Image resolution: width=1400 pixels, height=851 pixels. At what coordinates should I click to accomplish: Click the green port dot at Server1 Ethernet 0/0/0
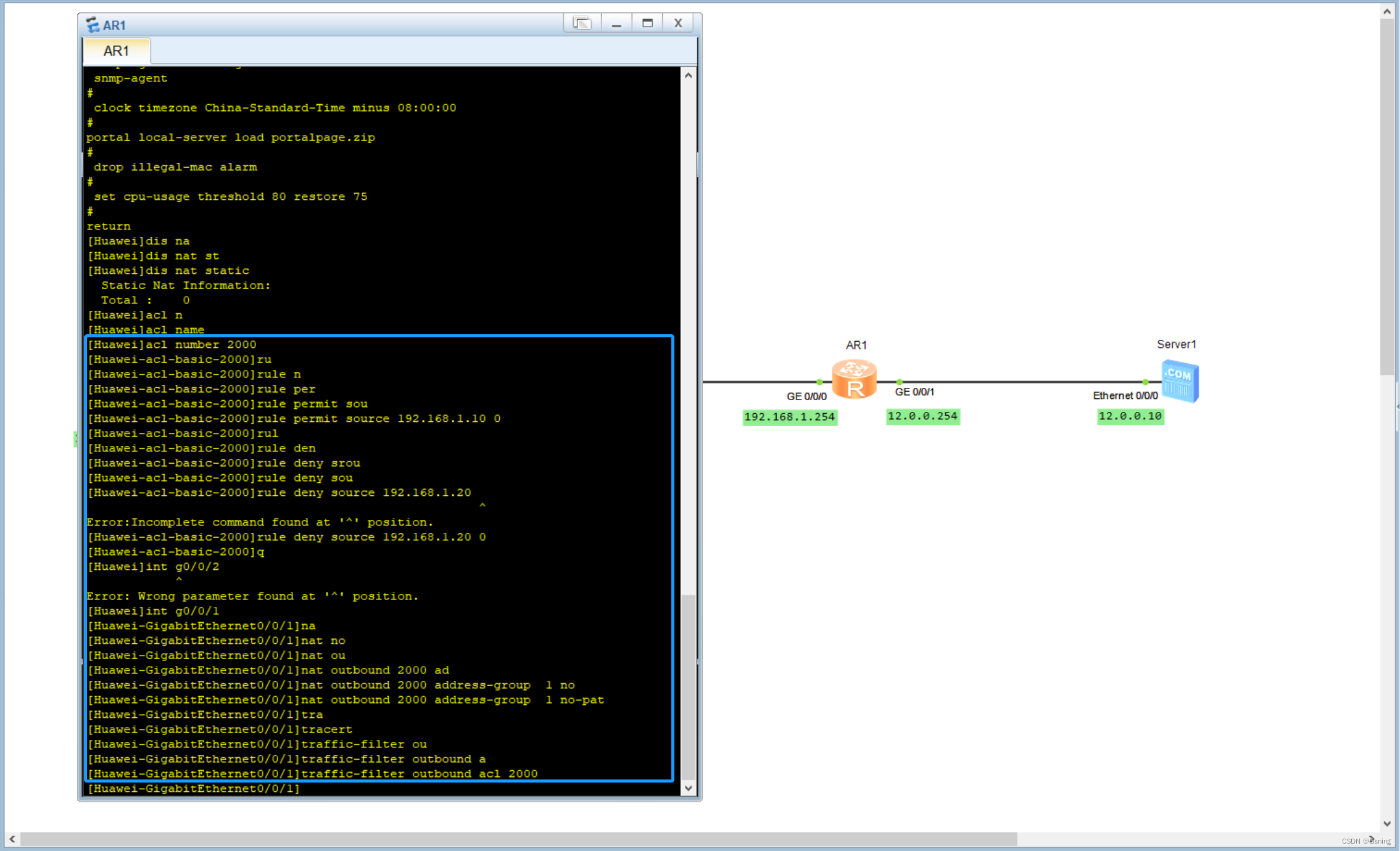(1145, 382)
